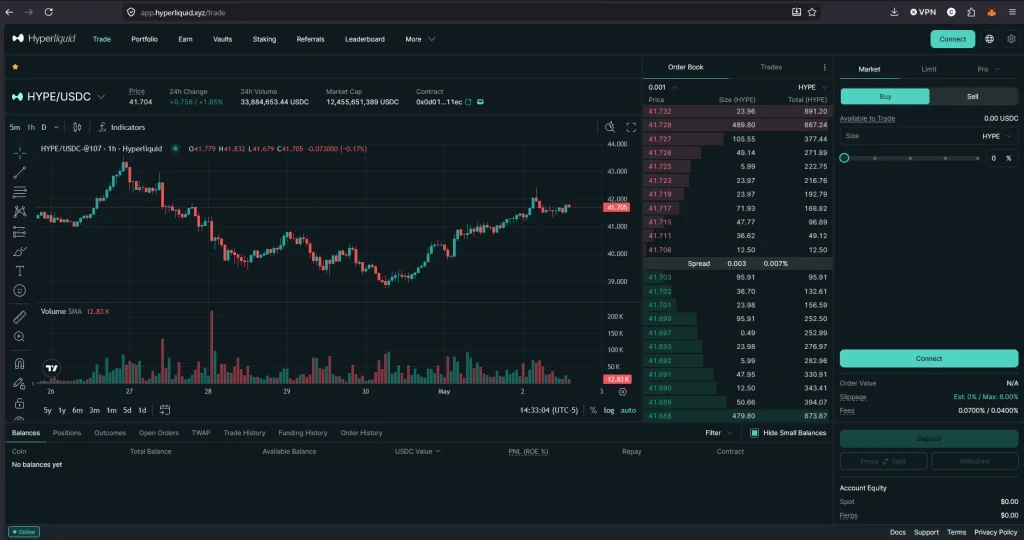1024x540 pixels.
Task: Switch to the Open Orders tab
Action: 158,433
